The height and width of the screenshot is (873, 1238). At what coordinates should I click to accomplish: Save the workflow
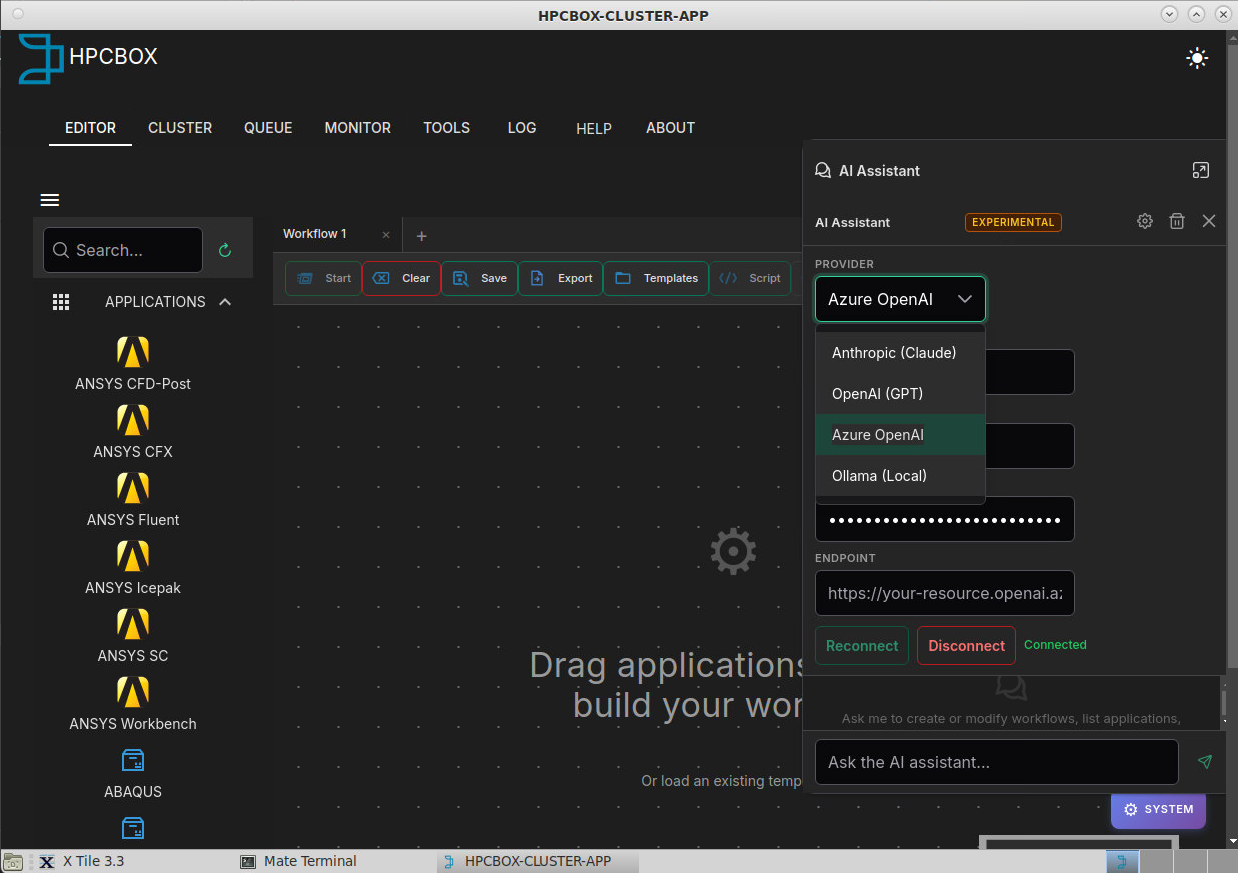tap(479, 278)
